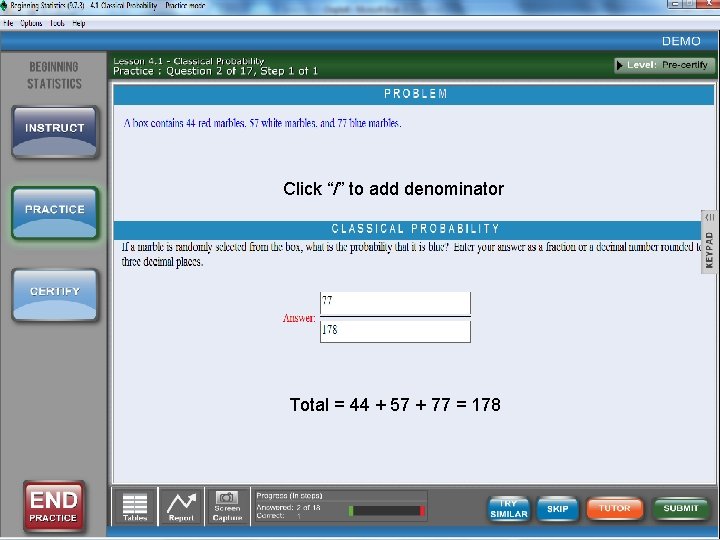Open the TUTOR help
The height and width of the screenshot is (540, 720).
614,508
